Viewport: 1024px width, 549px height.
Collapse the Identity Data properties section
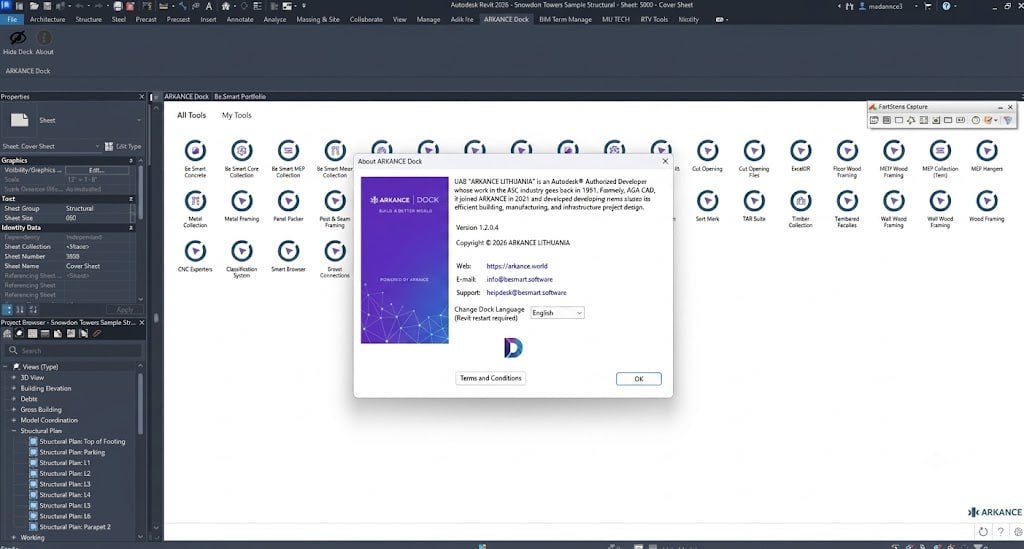click(x=131, y=228)
